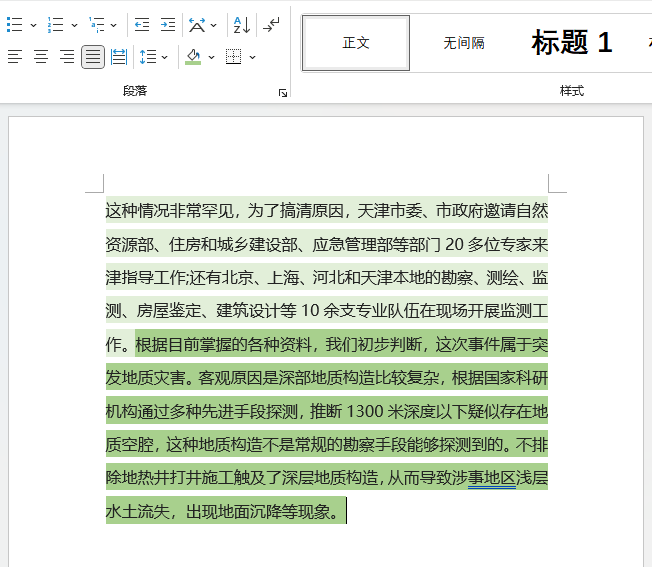Click in line starting 发地质灾害
The image size is (652, 567).
[327, 378]
